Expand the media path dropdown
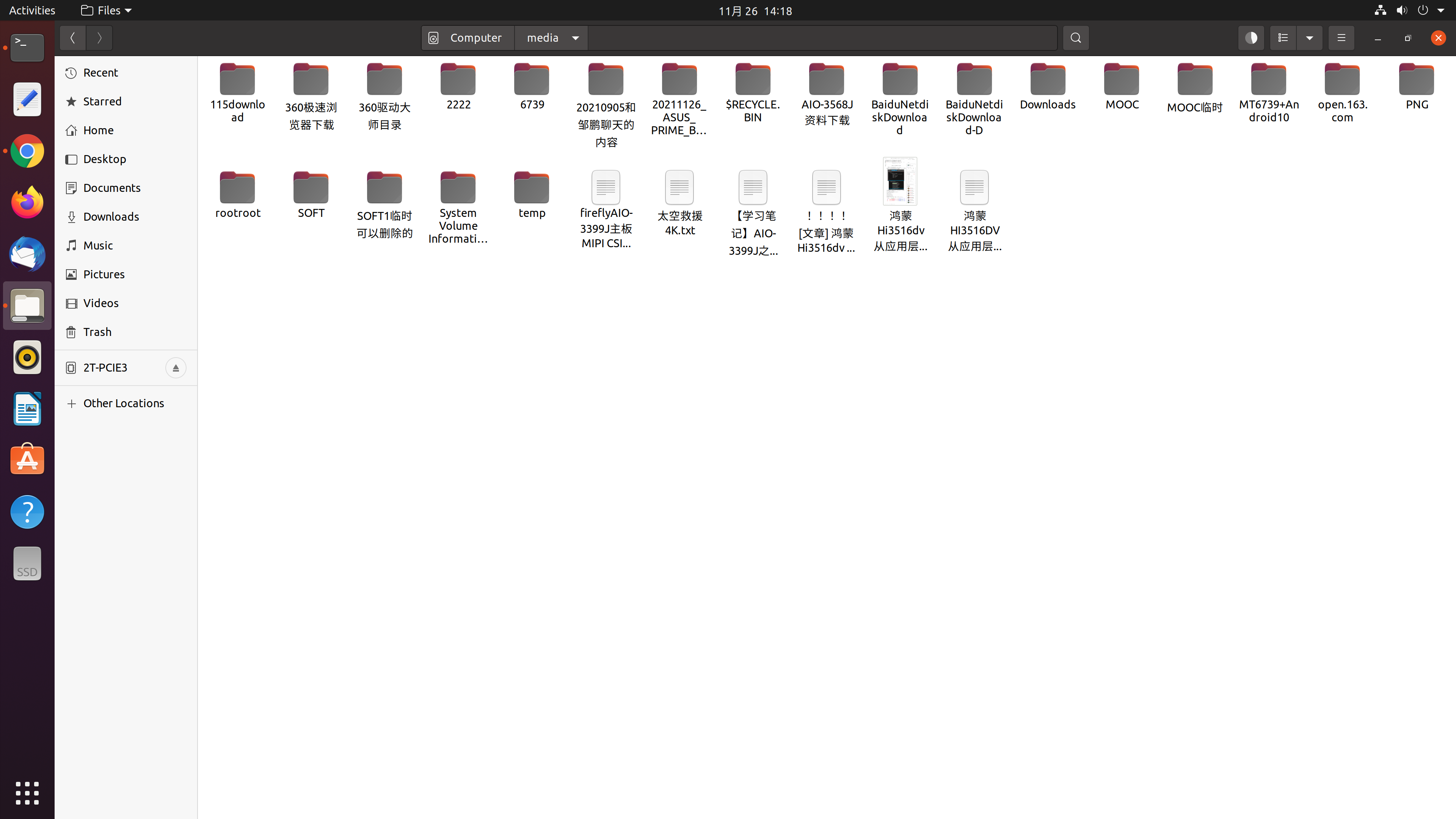 point(576,38)
